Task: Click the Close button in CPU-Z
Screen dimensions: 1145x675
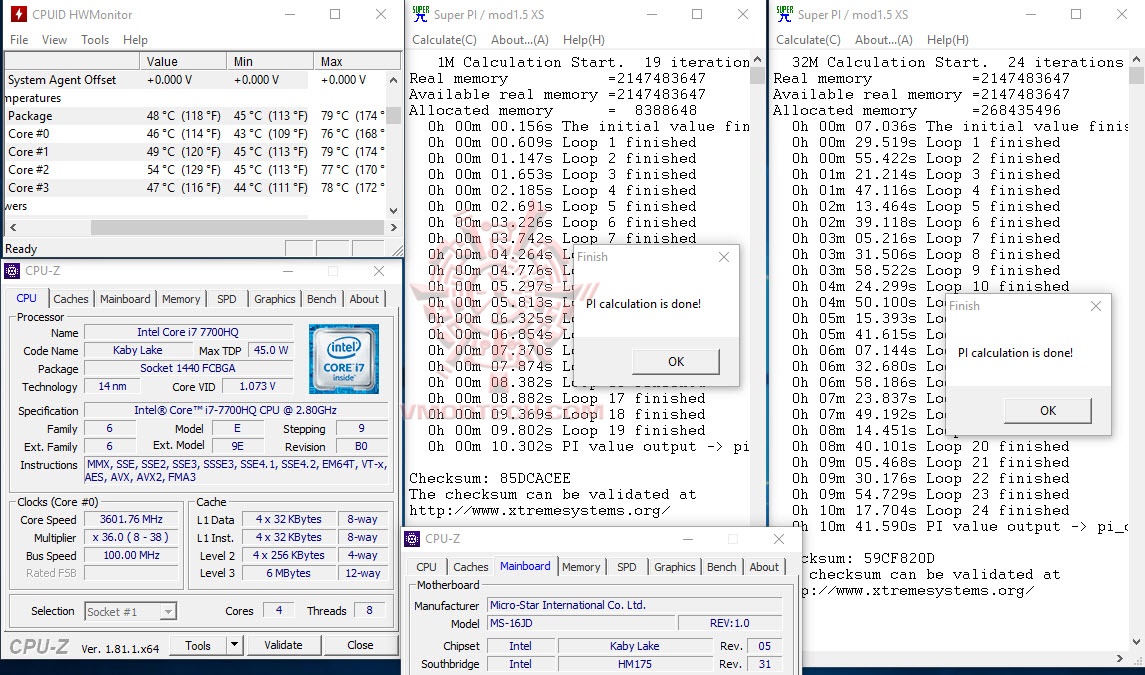Action: (x=360, y=645)
